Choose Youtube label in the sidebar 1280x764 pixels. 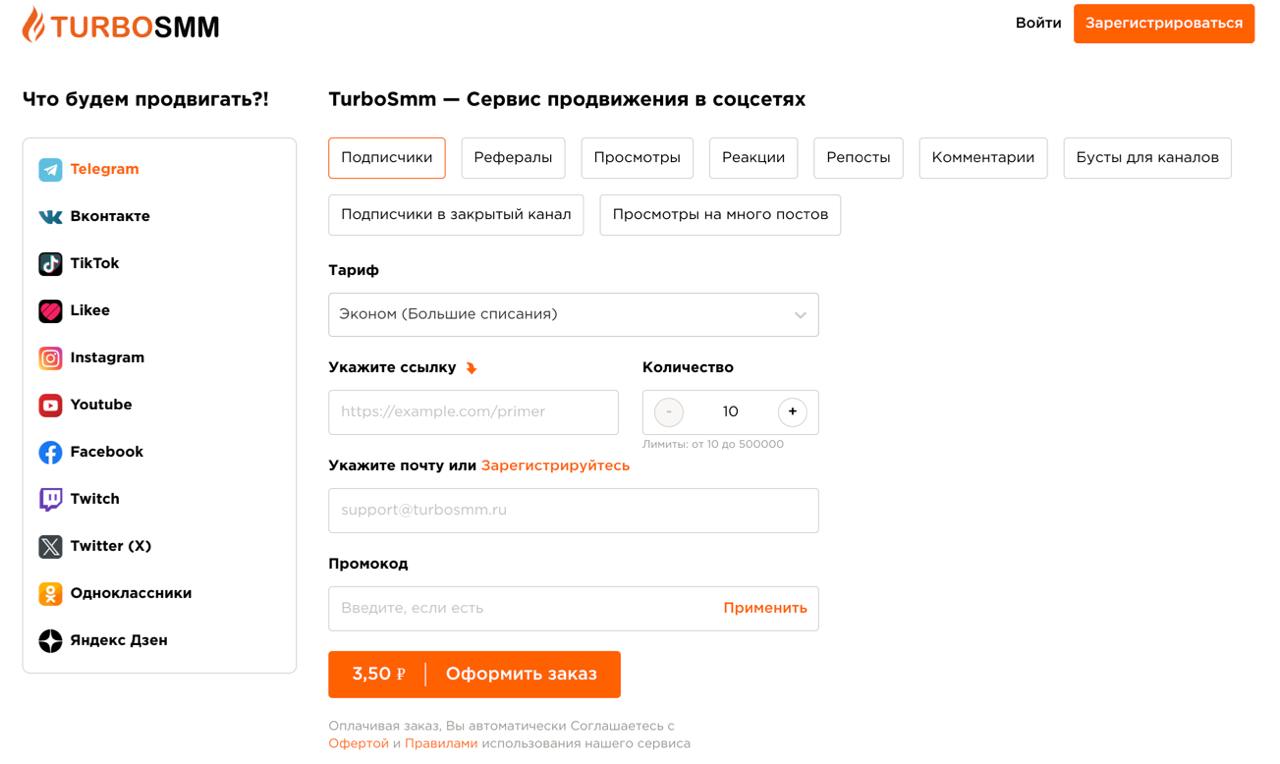click(x=101, y=404)
